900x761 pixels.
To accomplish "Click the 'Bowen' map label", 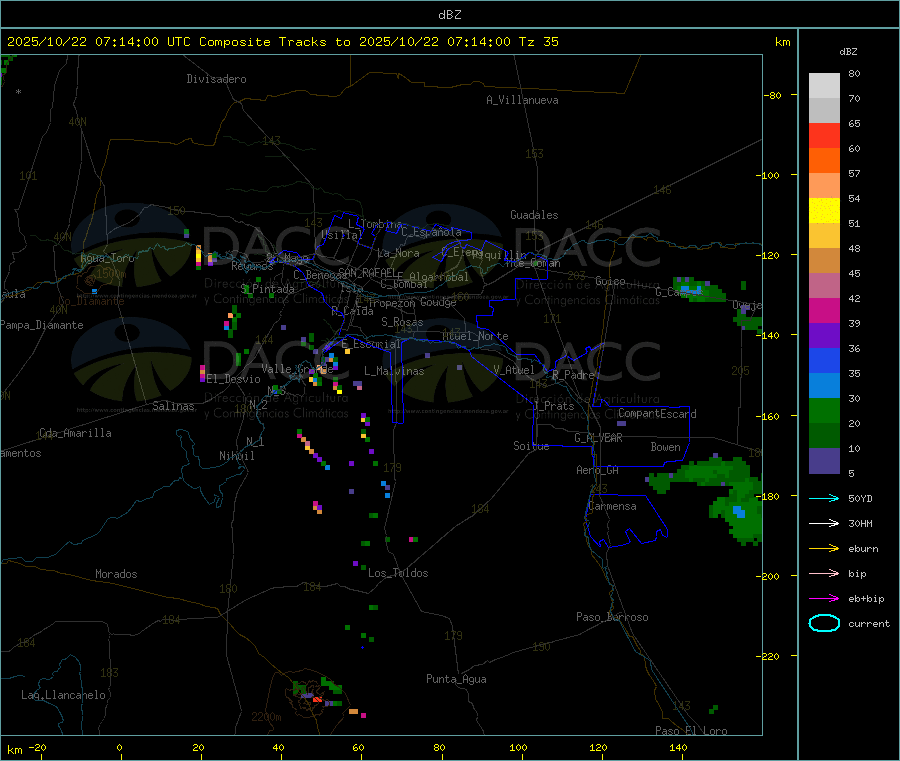I will pyautogui.click(x=666, y=447).
